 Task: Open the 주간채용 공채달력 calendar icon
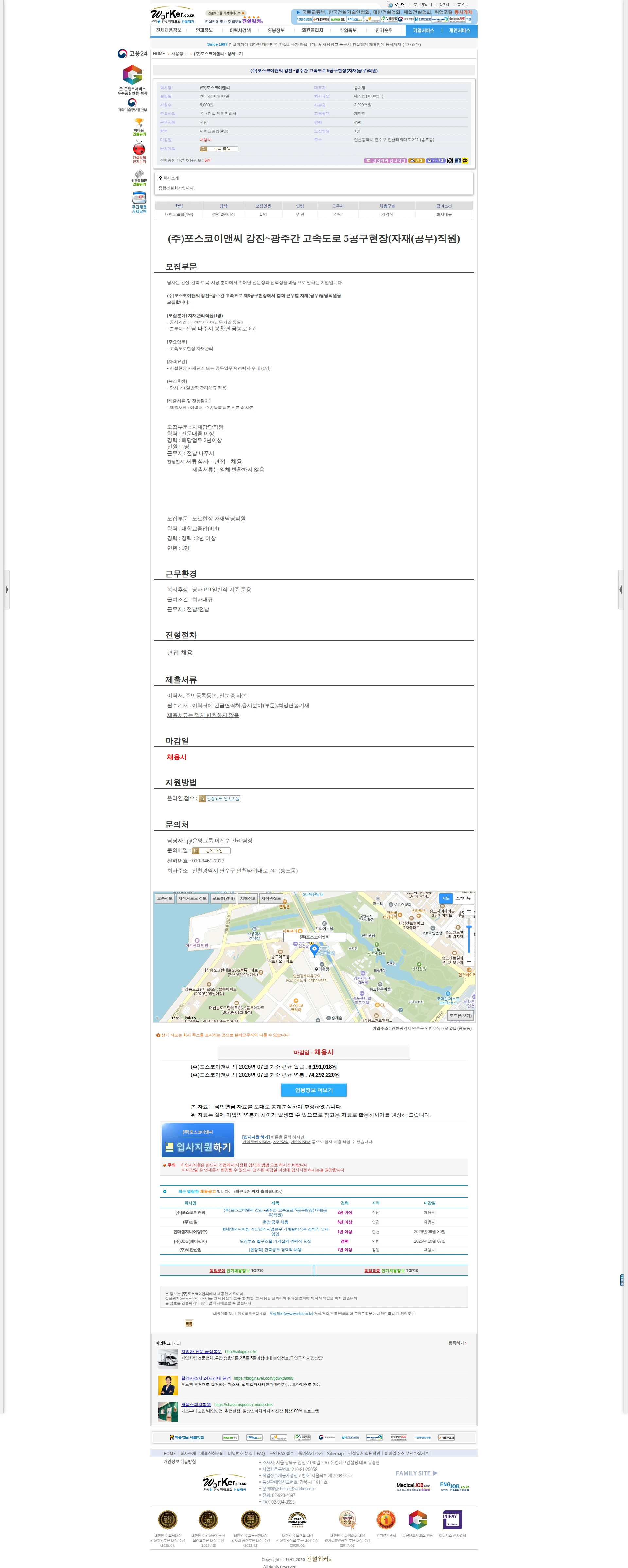pyautogui.click(x=139, y=203)
